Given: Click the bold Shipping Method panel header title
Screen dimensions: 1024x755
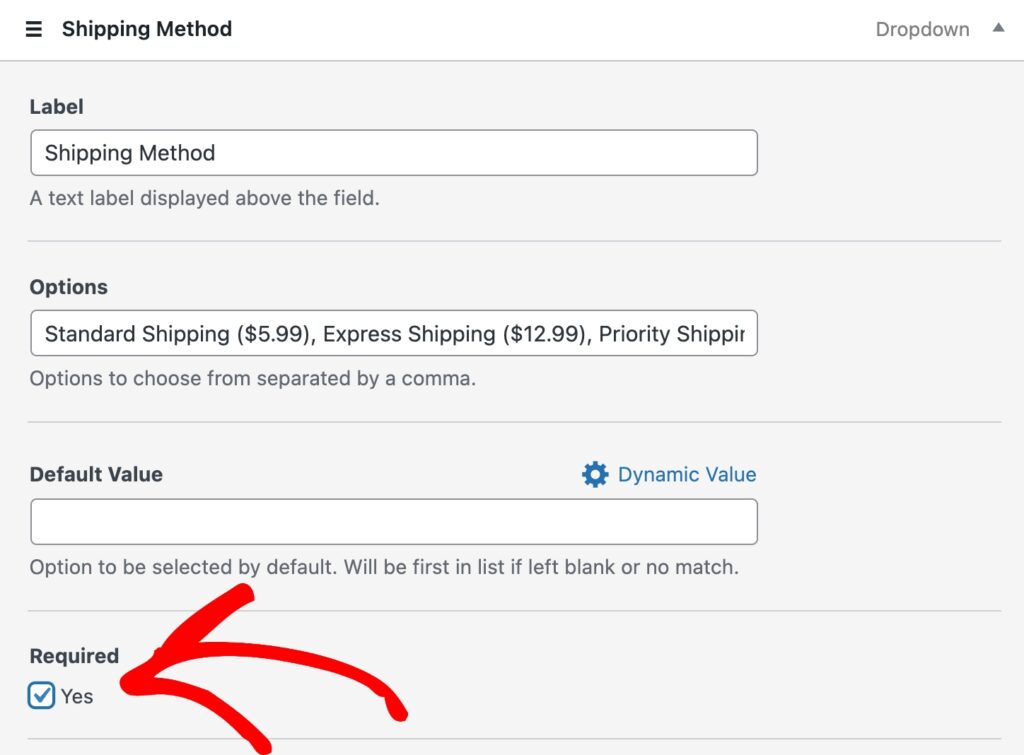Looking at the screenshot, I should pos(147,30).
